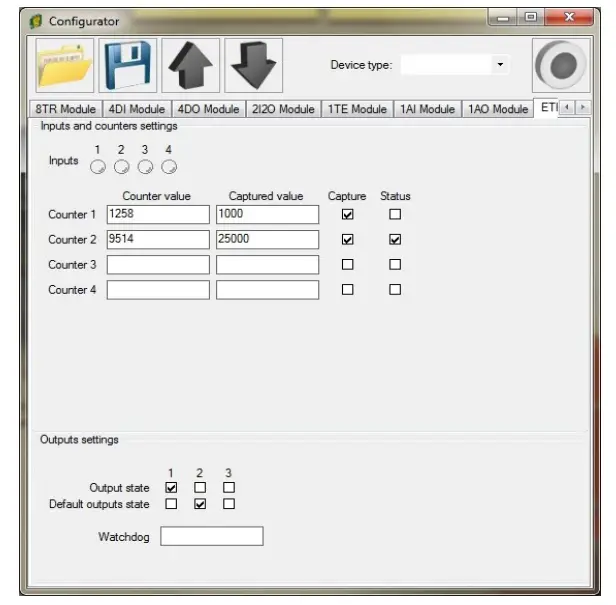
Task: Click the round connect status button
Action: coord(561,65)
